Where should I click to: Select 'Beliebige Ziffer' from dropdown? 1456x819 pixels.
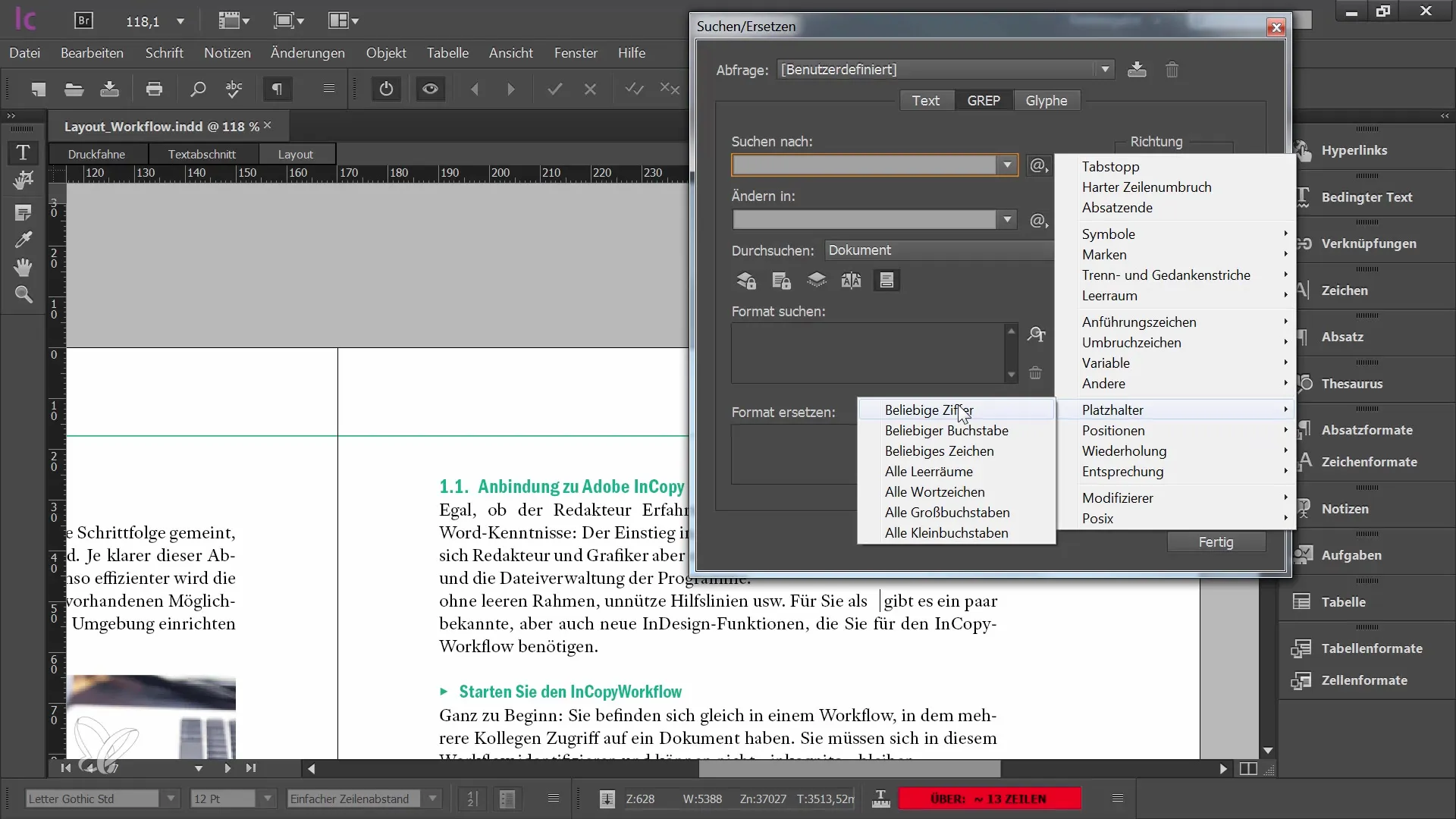[x=929, y=410]
